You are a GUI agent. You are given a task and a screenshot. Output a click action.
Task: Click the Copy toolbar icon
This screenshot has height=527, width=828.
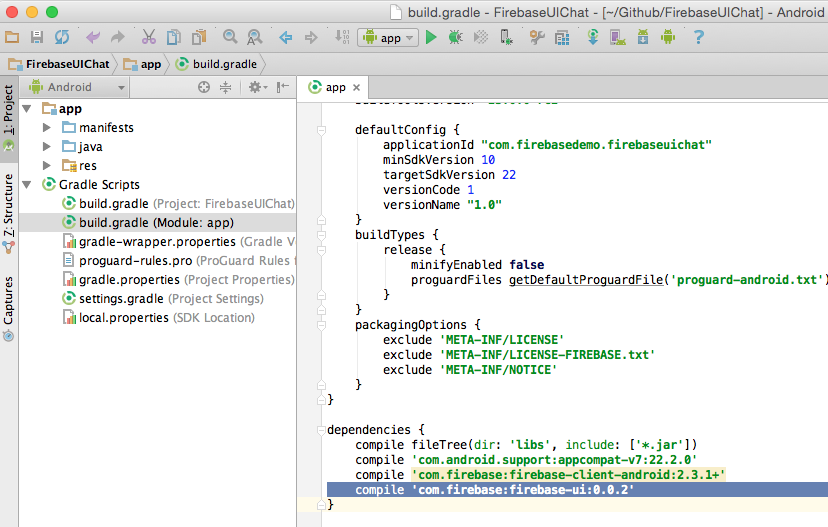pyautogui.click(x=174, y=37)
